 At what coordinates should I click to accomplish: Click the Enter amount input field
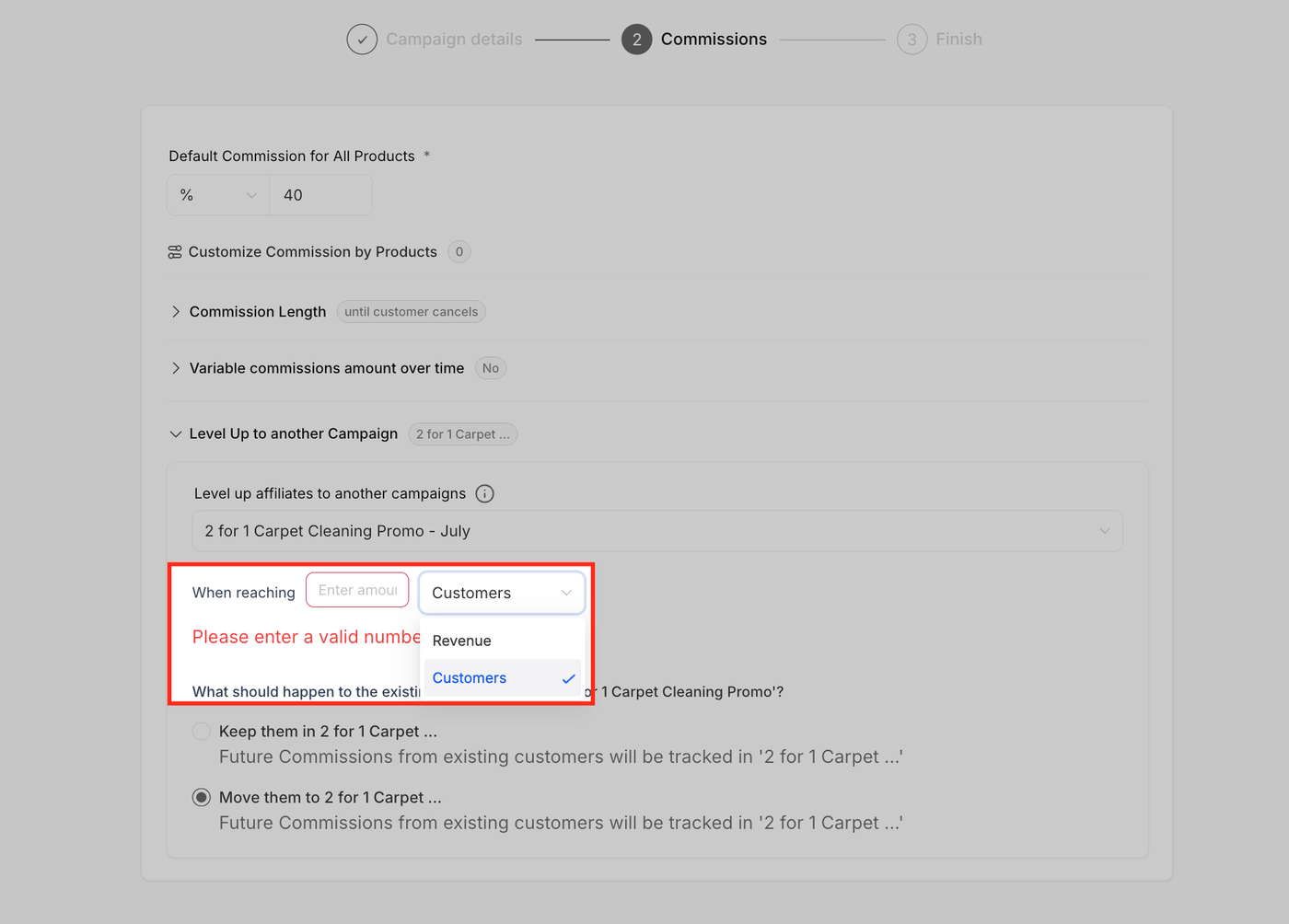[x=357, y=591]
